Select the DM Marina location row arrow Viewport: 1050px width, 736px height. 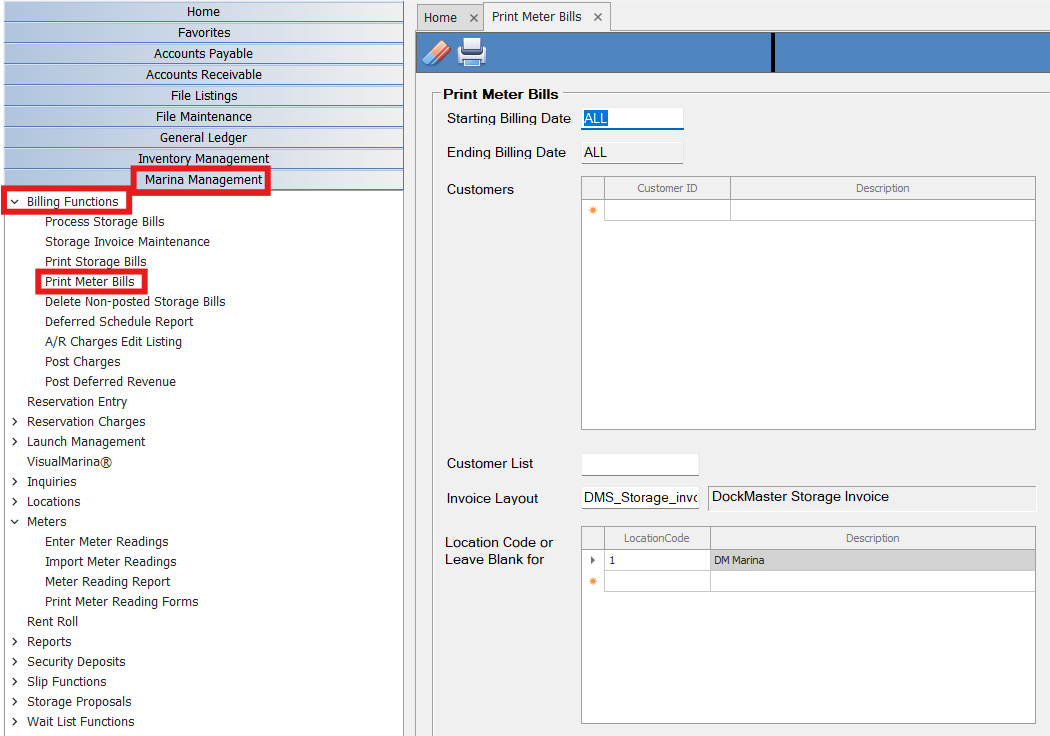click(593, 561)
